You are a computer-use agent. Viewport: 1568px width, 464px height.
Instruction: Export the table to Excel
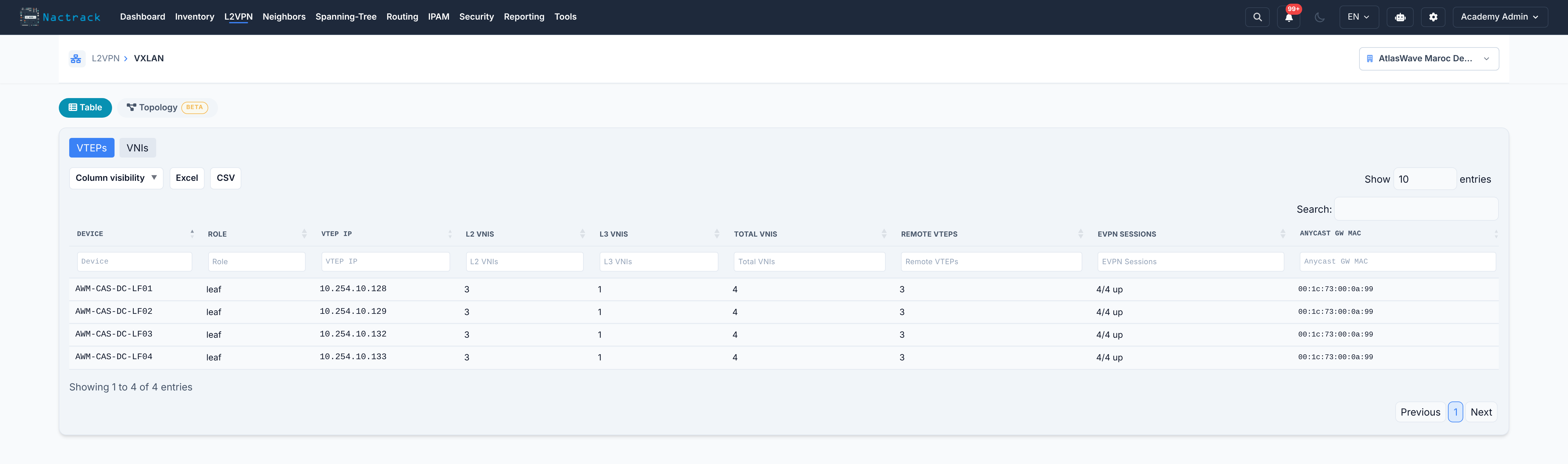187,178
